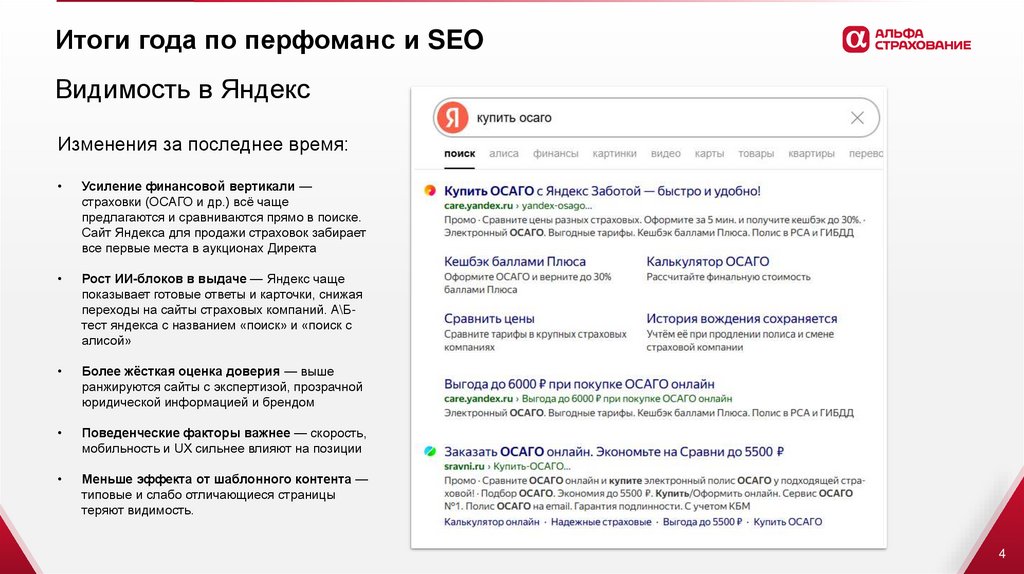Open the 'Калькулятор ОСАГО' sitelink
This screenshot has height=574, width=1024.
(x=708, y=261)
